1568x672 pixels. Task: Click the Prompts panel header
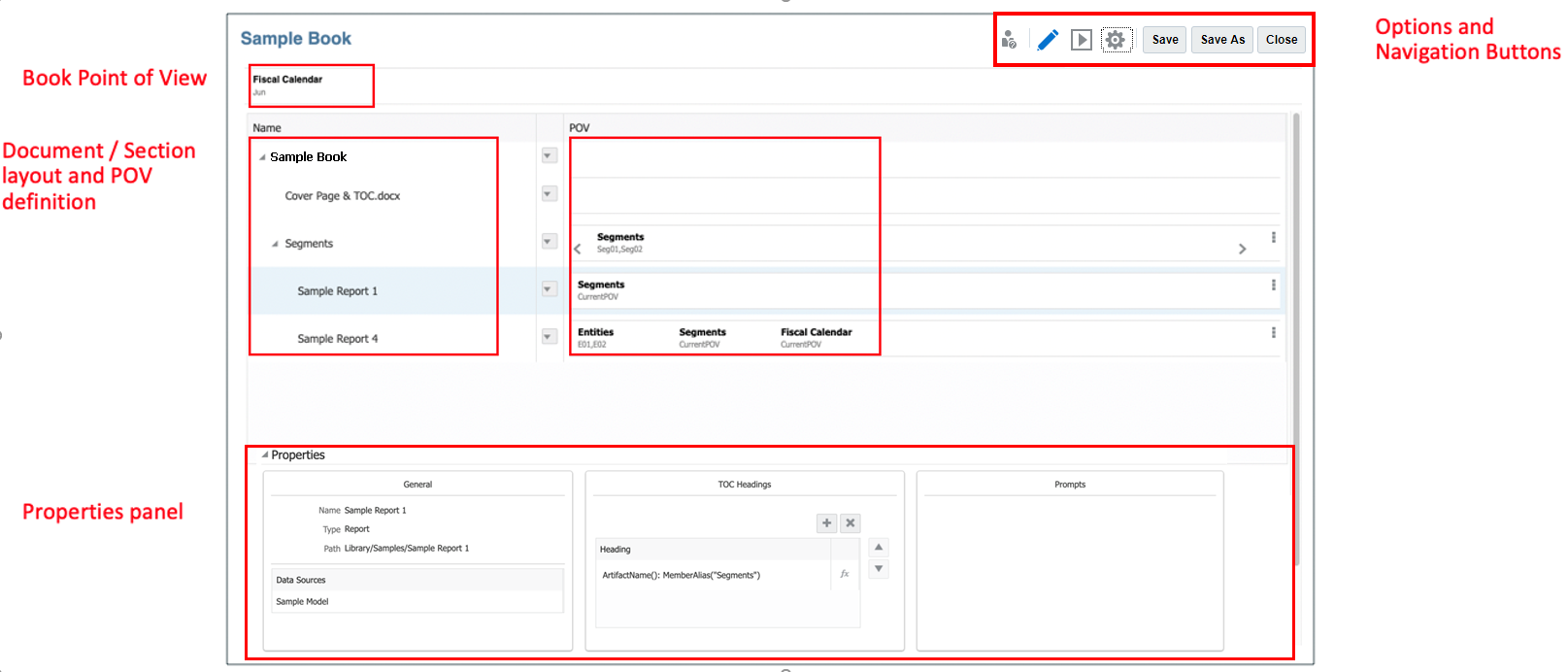point(1070,485)
